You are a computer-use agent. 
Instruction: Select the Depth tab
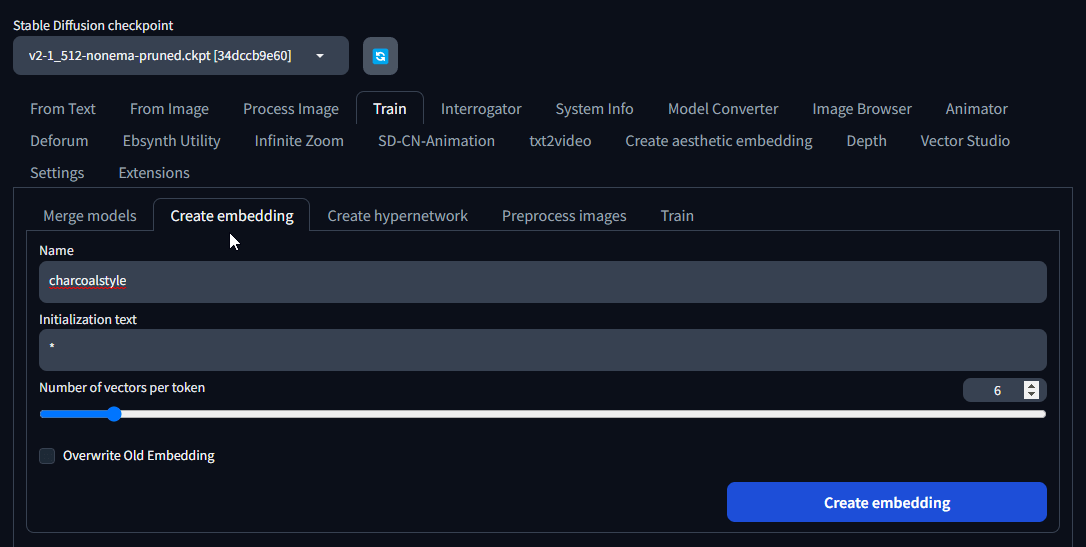coord(866,141)
